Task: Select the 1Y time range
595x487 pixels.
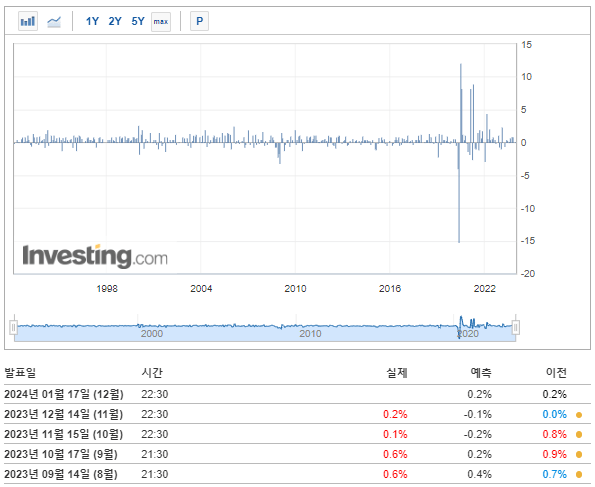Action: click(92, 21)
